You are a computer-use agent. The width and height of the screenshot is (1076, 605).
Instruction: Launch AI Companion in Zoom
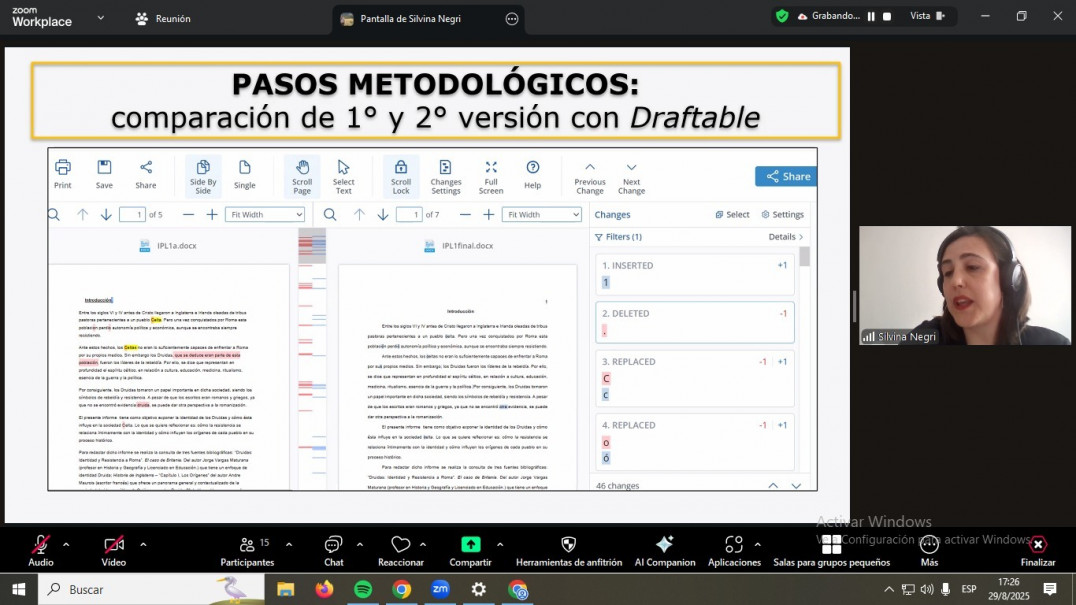point(664,551)
